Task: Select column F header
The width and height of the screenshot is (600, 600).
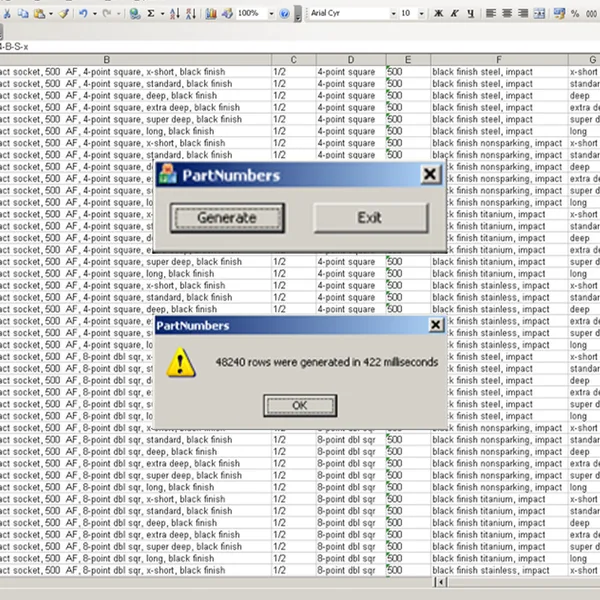Action: click(x=499, y=60)
